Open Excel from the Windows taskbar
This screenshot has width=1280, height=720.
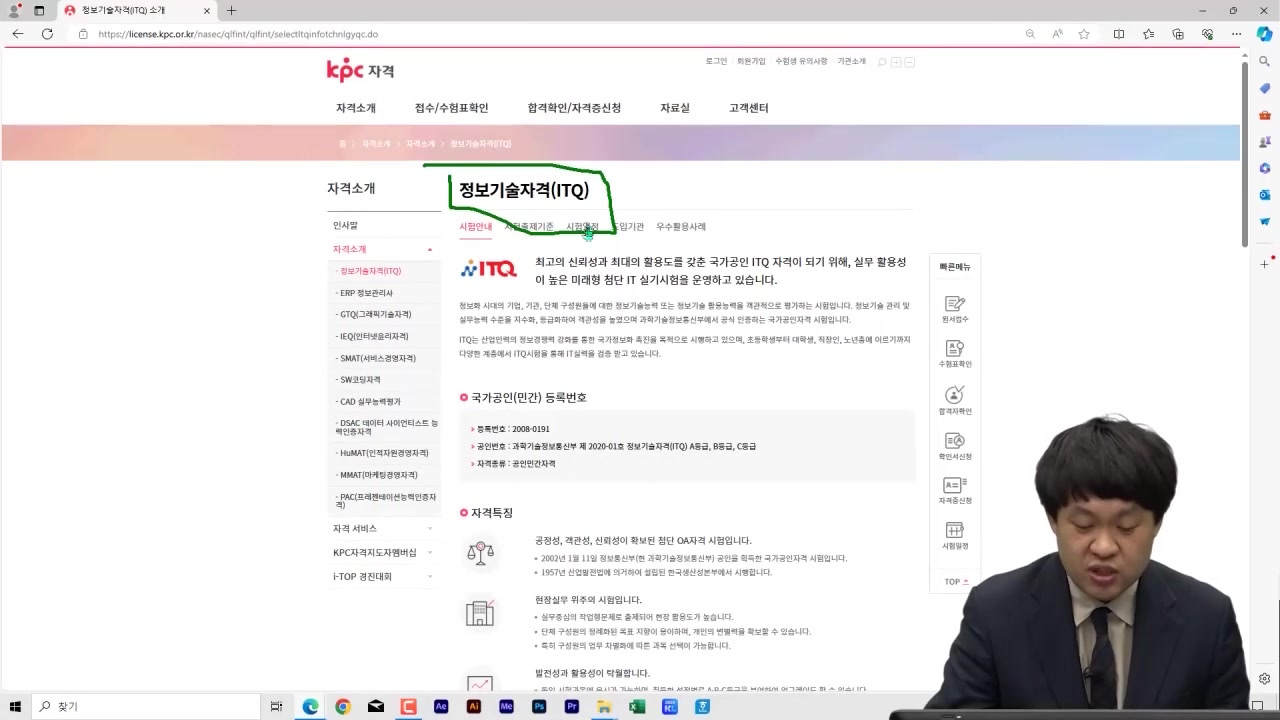637,707
